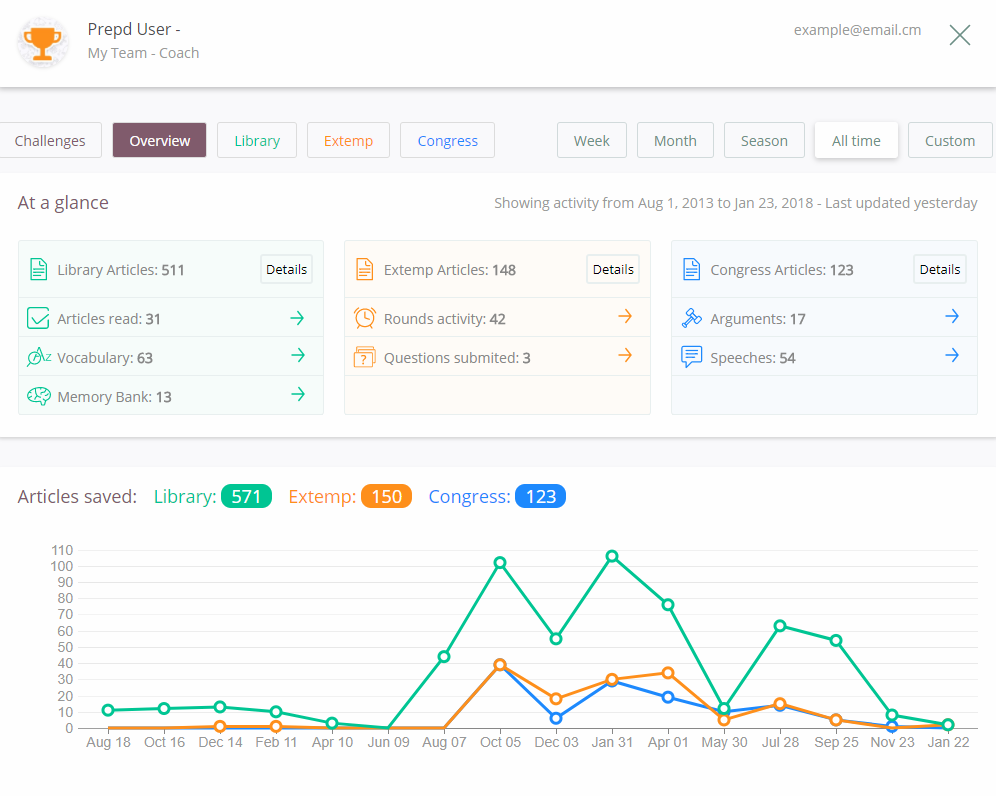This screenshot has width=996, height=796.
Task: Click the Memory Bank brain icon
Action: click(x=39, y=396)
